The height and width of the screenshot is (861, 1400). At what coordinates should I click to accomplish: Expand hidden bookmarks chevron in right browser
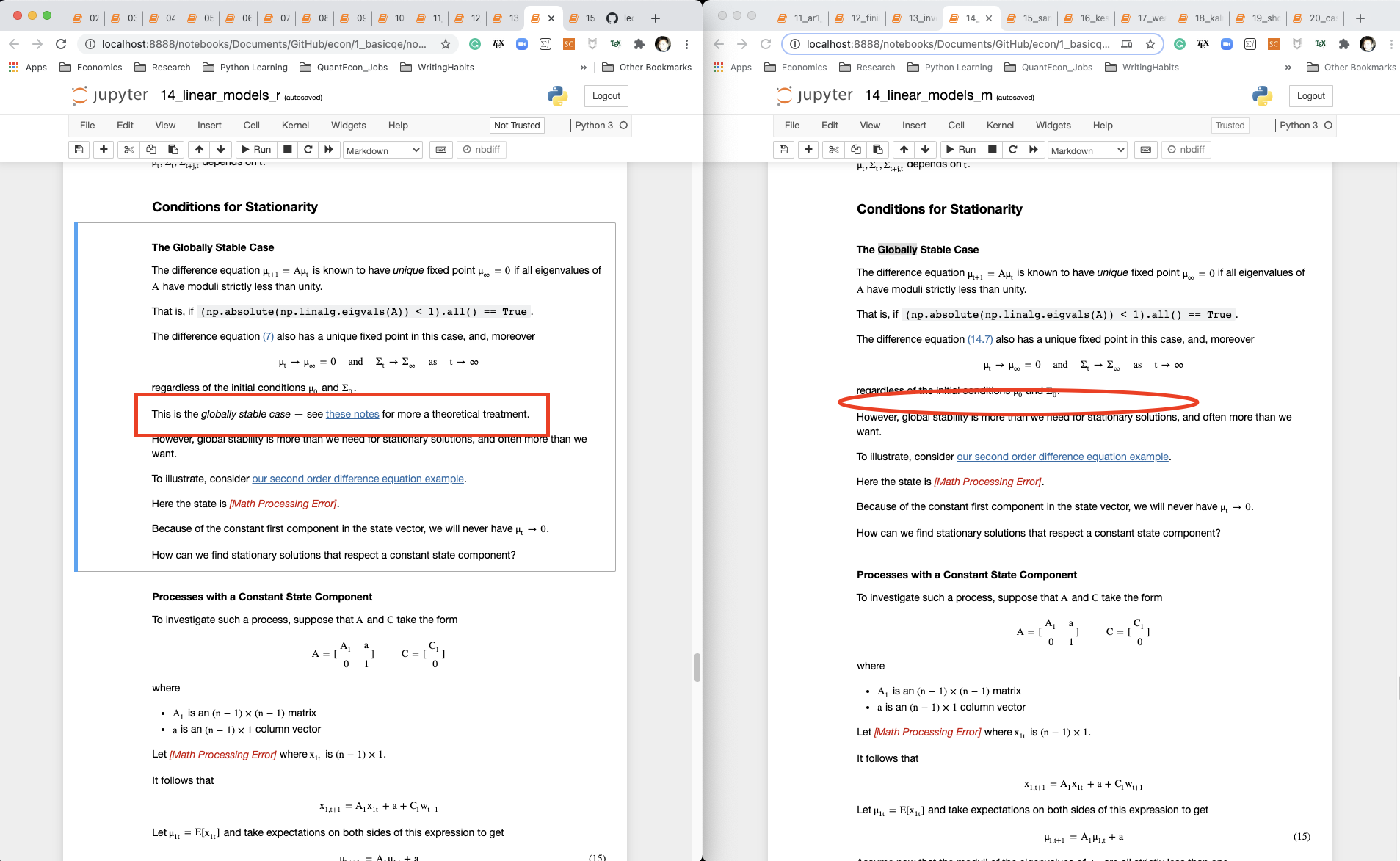pos(1288,67)
